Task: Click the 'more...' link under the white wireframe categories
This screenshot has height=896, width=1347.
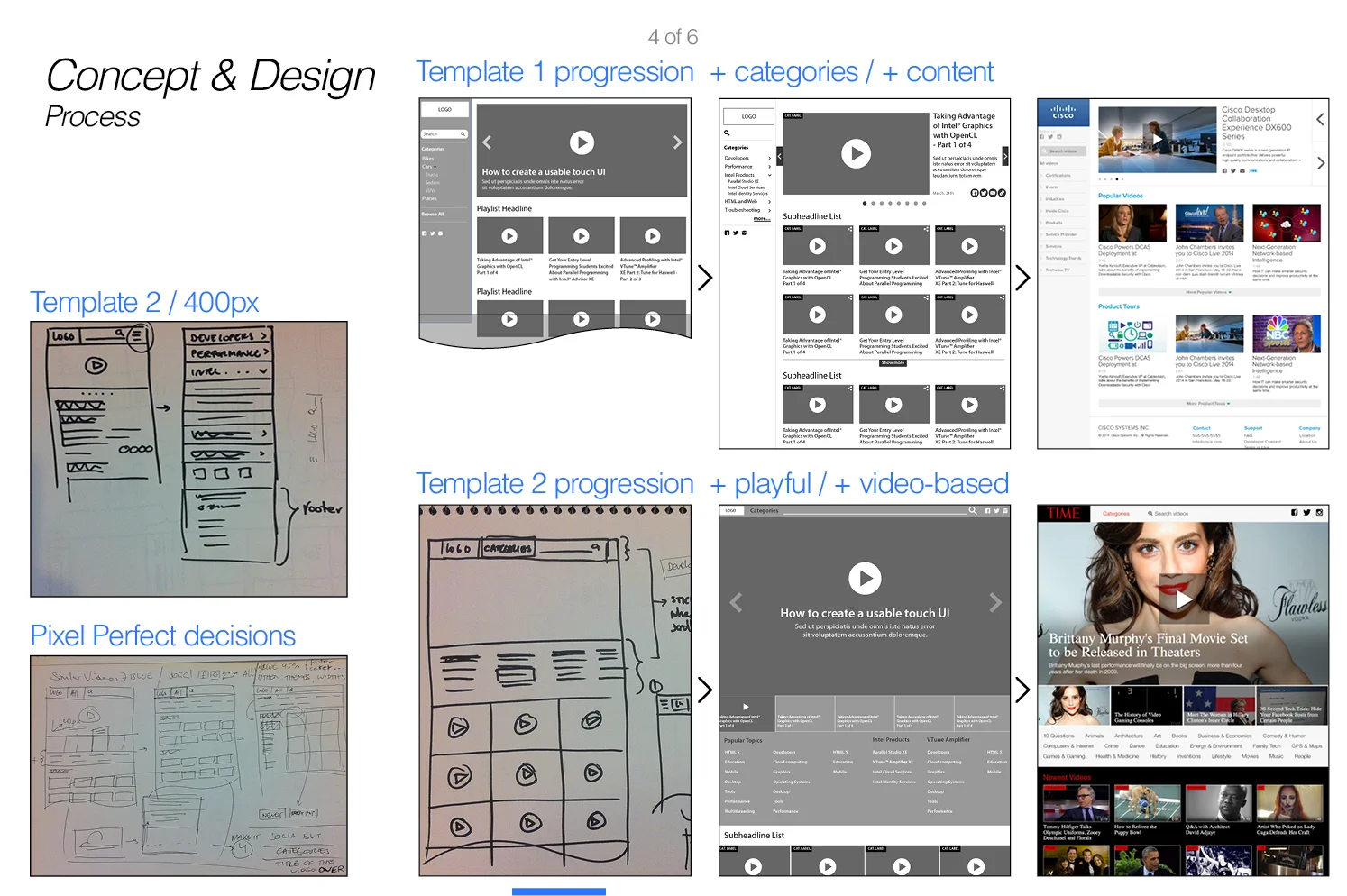Action: [762, 218]
